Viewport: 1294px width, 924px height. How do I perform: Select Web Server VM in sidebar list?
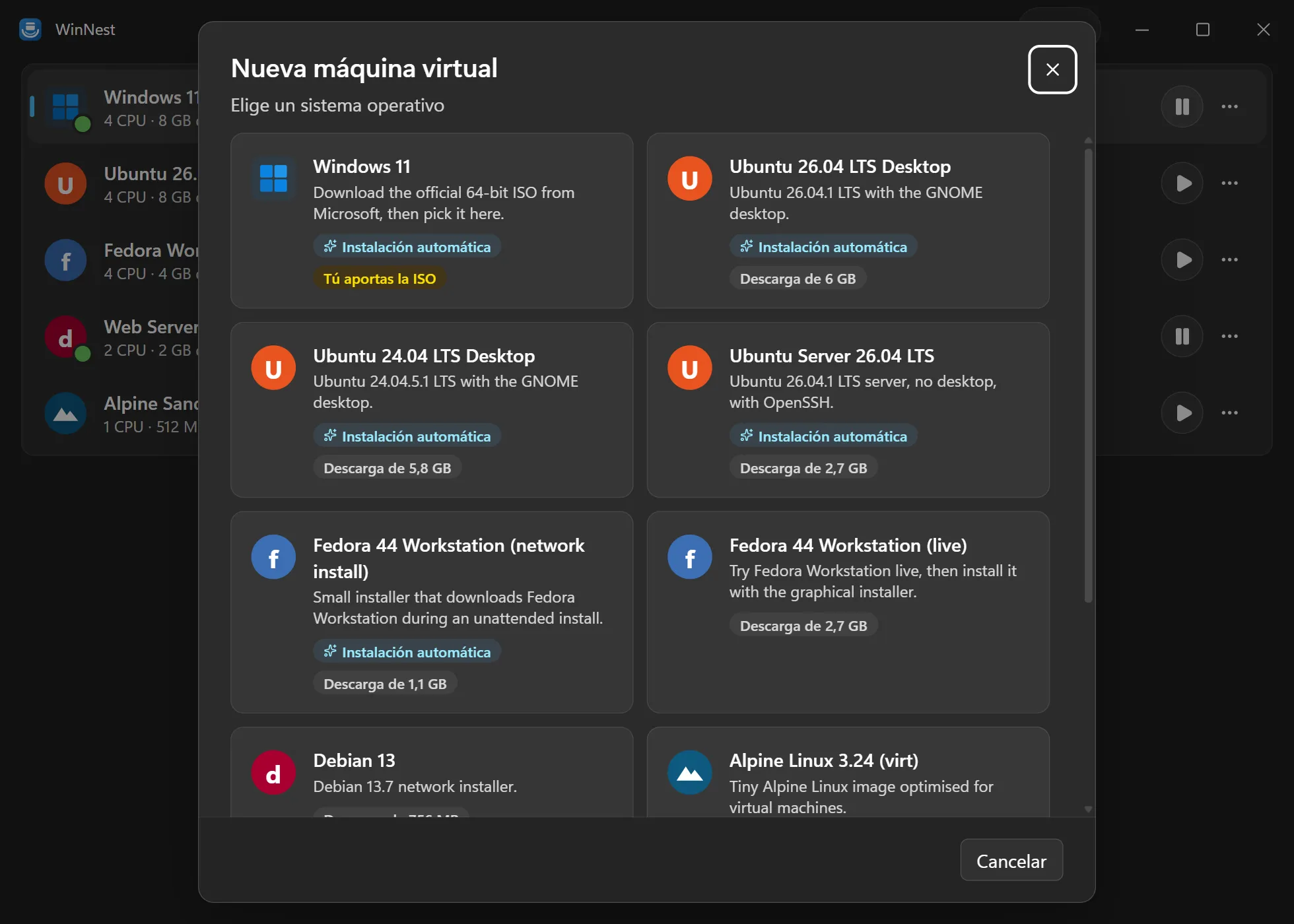tap(114, 337)
